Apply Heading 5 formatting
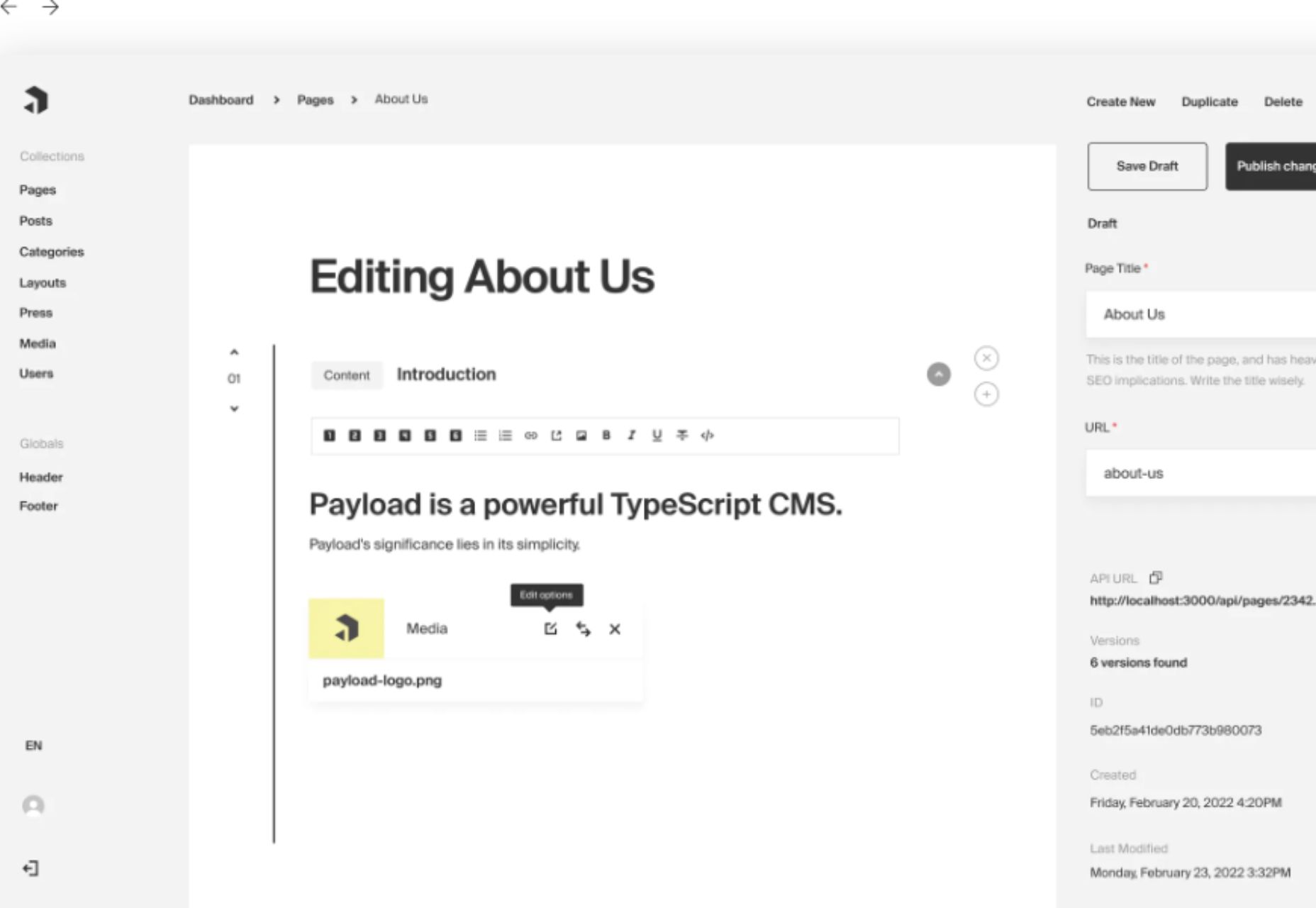This screenshot has height=908, width=1316. coord(430,436)
